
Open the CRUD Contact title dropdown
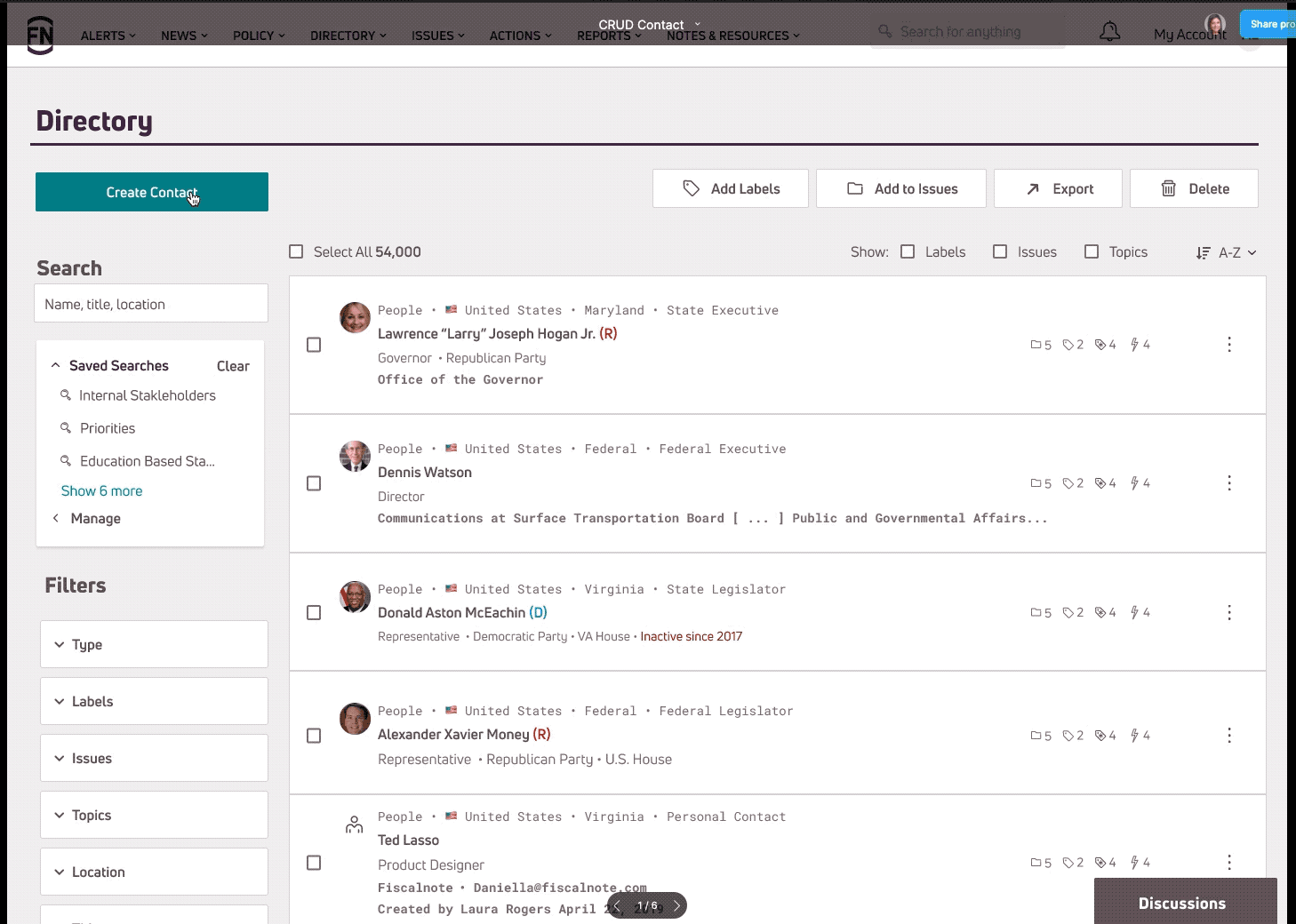point(697,24)
